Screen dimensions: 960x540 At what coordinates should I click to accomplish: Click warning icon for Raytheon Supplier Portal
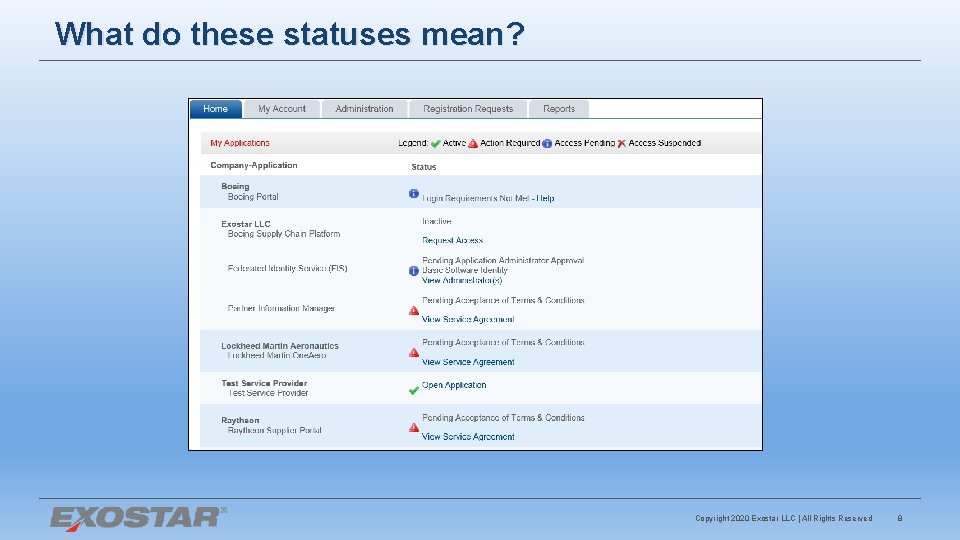tap(414, 427)
